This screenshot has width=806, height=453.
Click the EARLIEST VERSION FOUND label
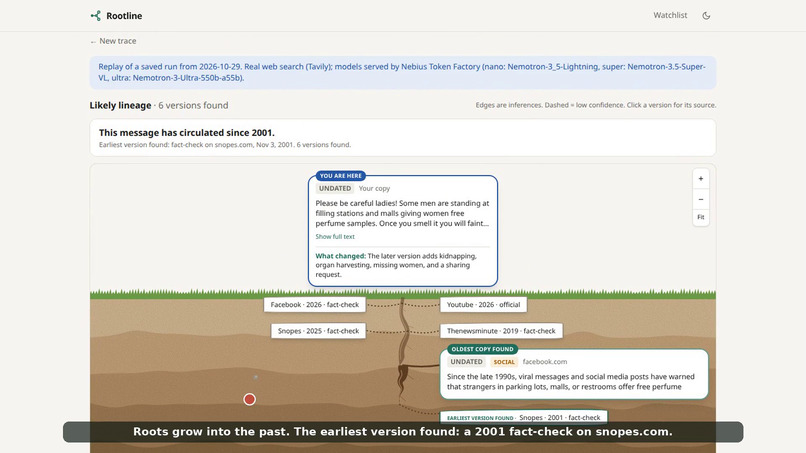[480, 418]
